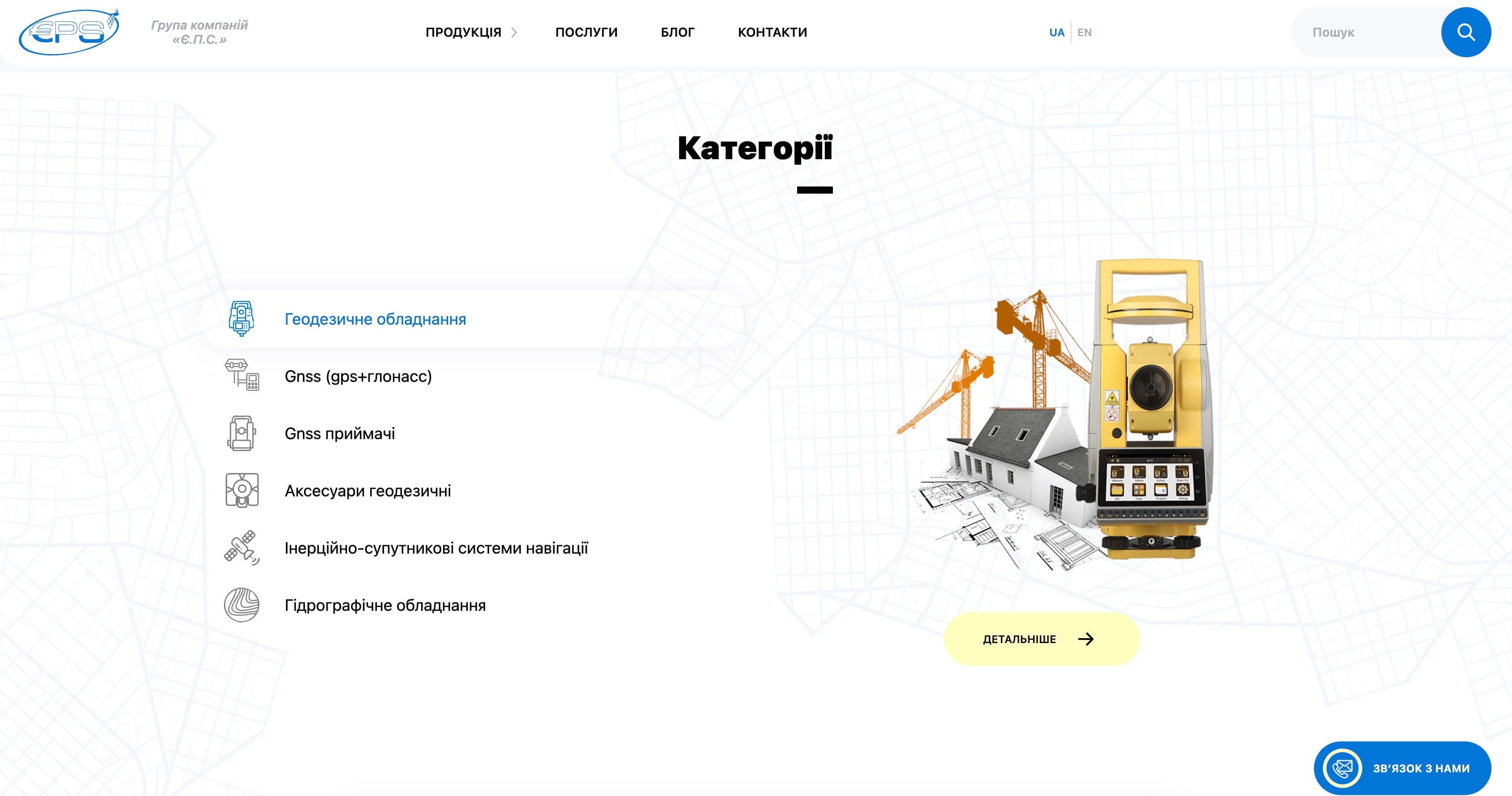
Task: Open the Послуги menu item
Action: (586, 33)
